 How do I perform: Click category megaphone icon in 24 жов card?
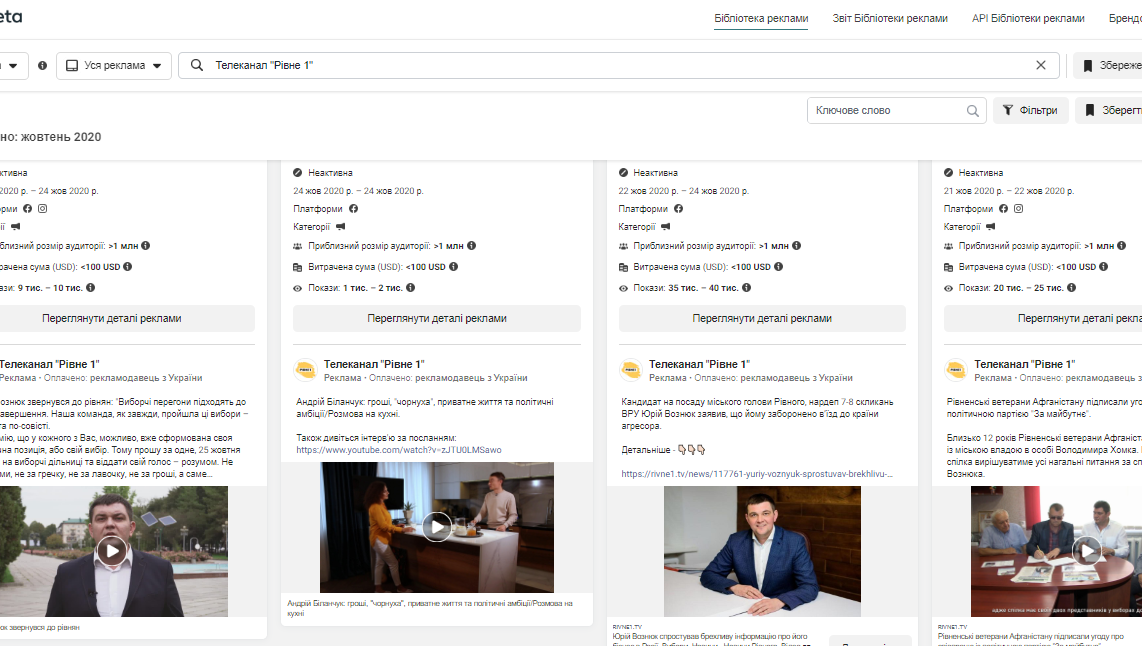pyautogui.click(x=340, y=227)
